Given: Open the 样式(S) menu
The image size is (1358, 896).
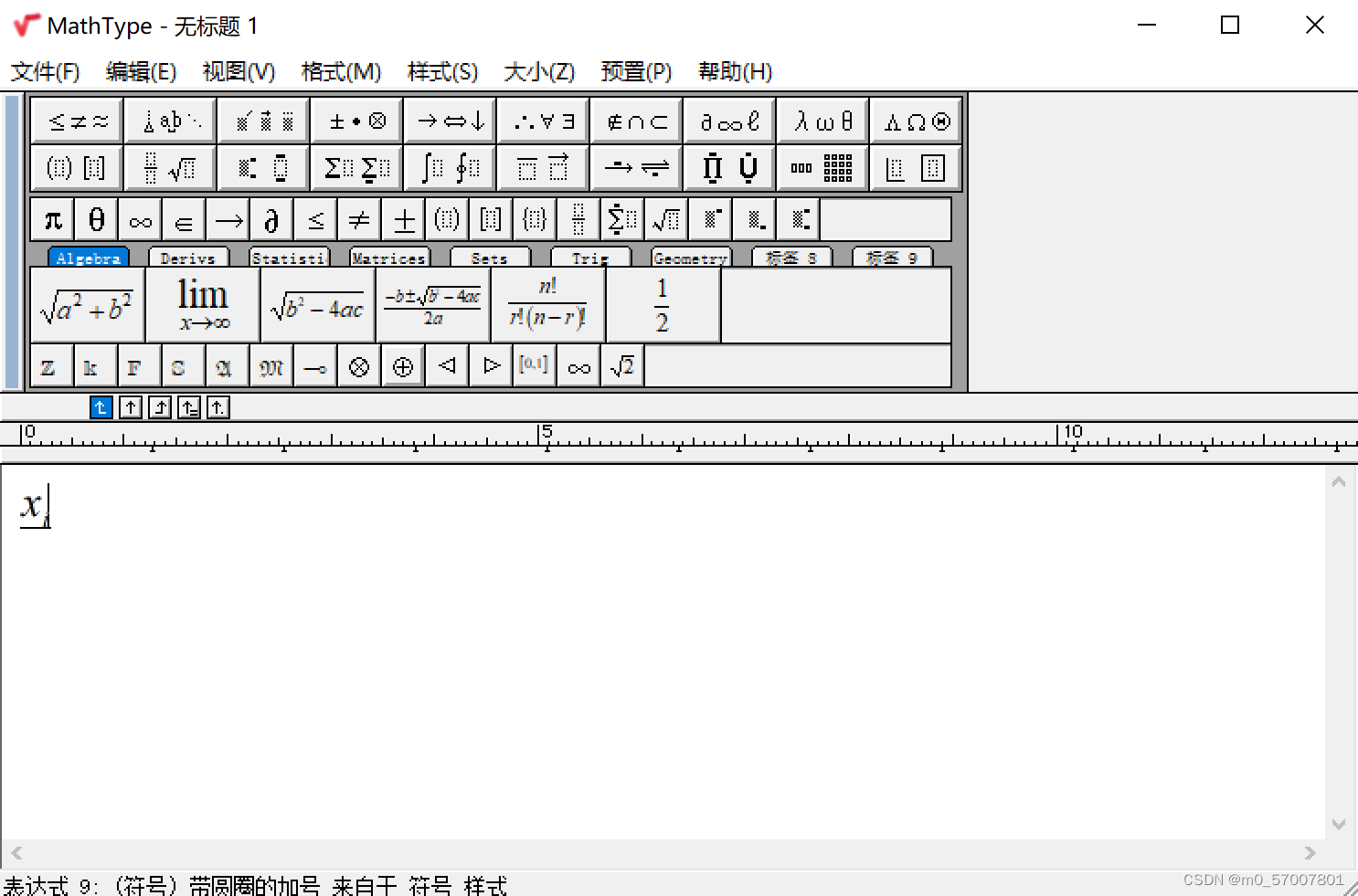Looking at the screenshot, I should (442, 71).
